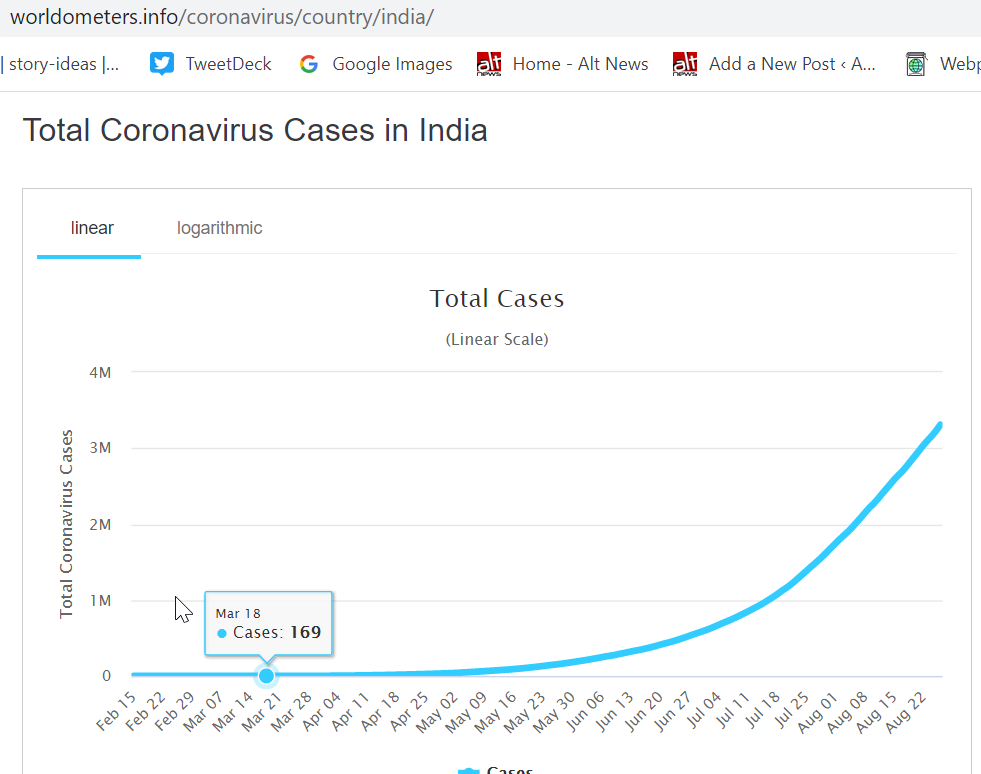Open the story-ideas bookmark
Image resolution: width=981 pixels, height=774 pixels.
coord(60,64)
